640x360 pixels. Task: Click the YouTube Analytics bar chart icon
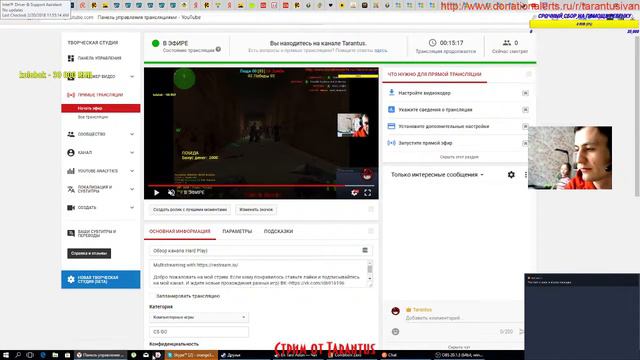click(x=71, y=171)
